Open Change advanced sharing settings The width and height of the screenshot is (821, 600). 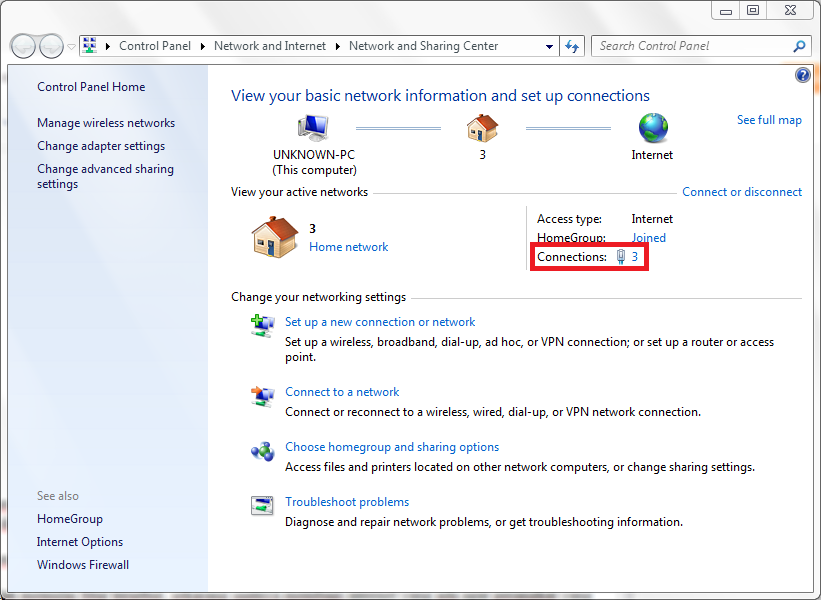(105, 176)
